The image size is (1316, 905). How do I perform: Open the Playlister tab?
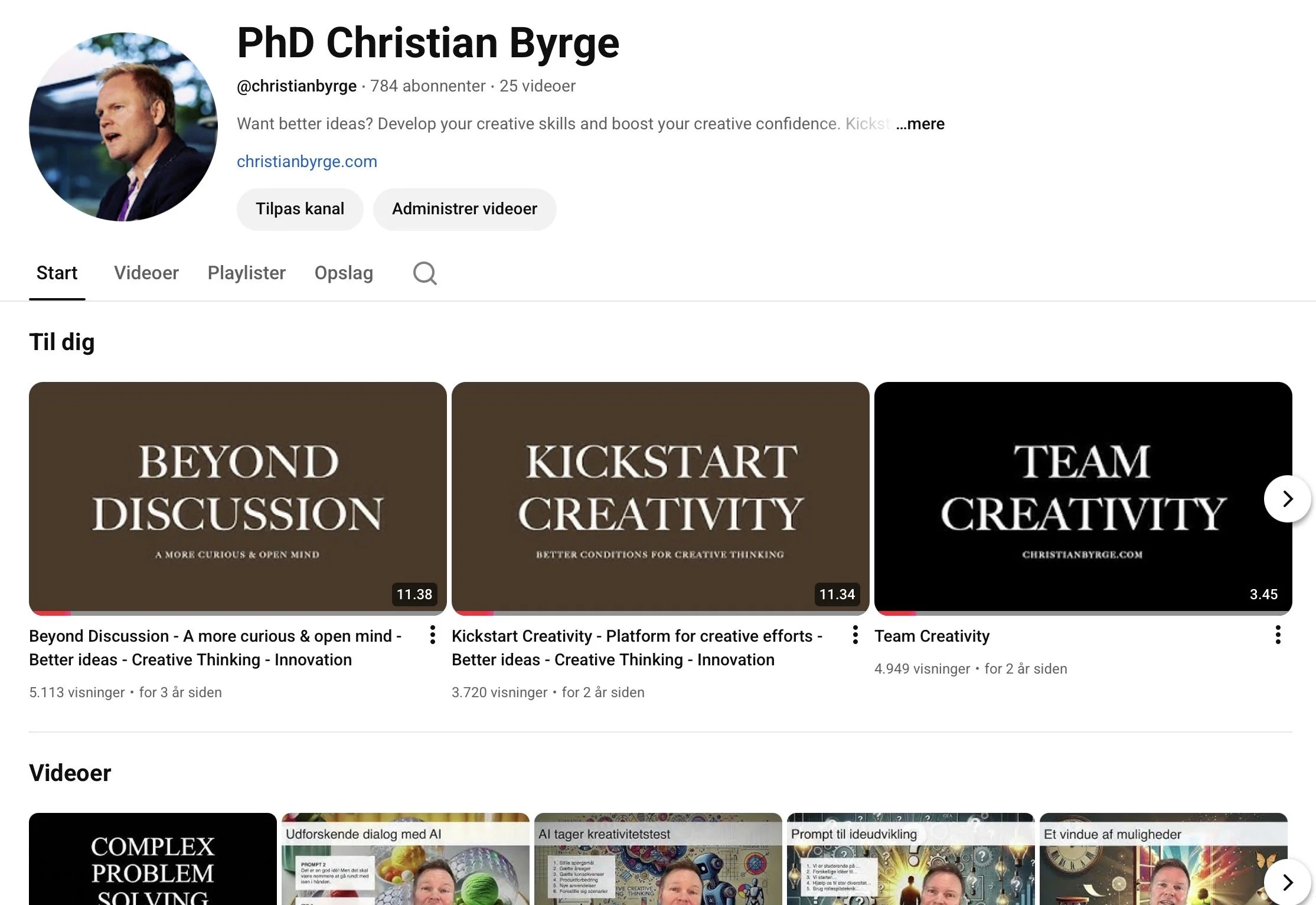click(246, 273)
